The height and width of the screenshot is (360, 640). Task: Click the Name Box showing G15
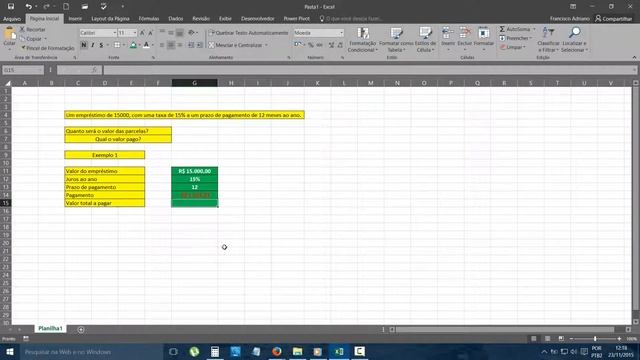(22, 70)
